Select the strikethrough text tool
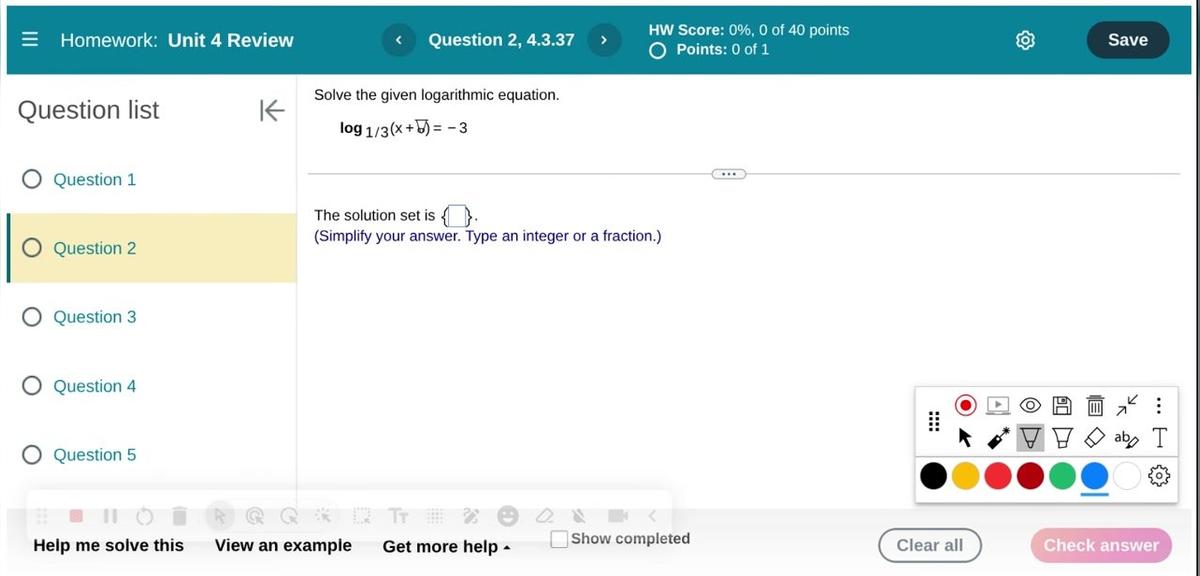Image resolution: width=1200 pixels, height=576 pixels. pyautogui.click(x=1126, y=438)
